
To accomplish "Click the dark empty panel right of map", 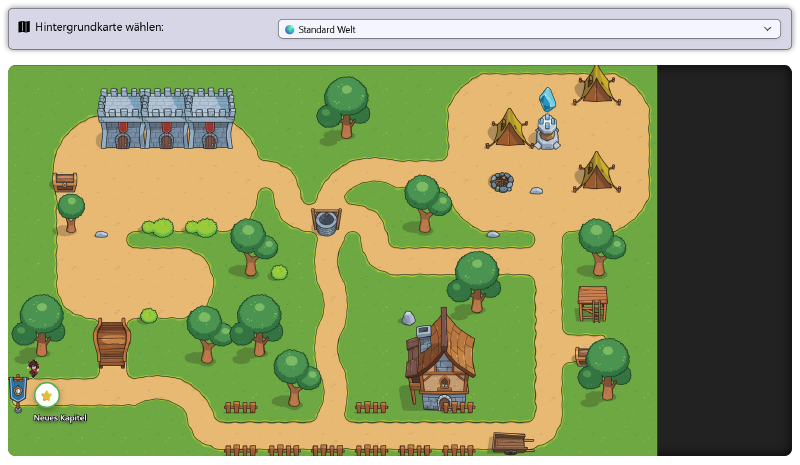I will click(724, 260).
